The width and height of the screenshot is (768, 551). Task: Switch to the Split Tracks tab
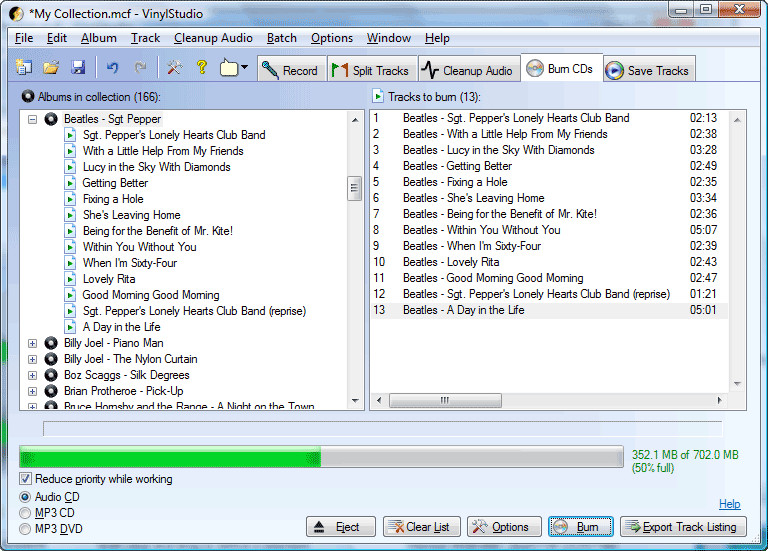click(x=372, y=70)
